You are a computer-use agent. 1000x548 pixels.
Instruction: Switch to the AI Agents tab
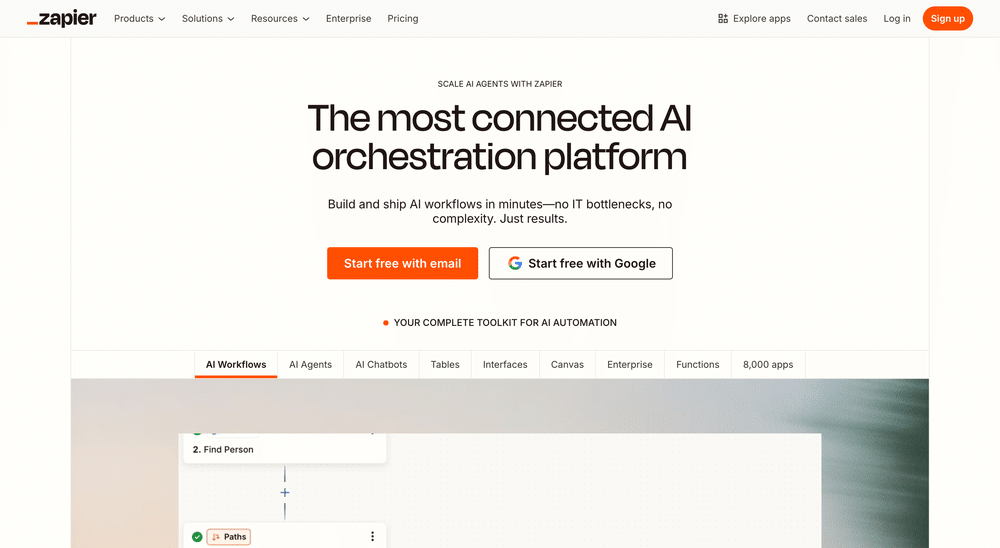coord(311,364)
